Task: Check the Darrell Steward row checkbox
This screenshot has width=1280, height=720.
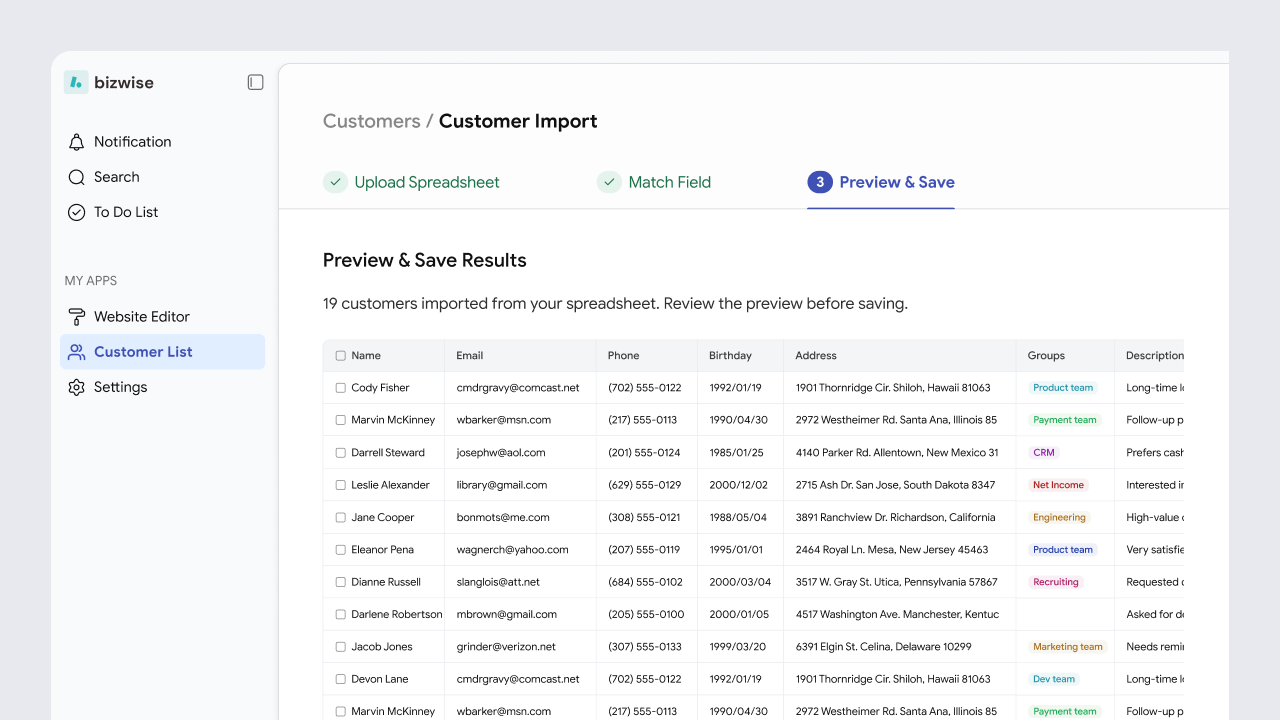Action: pos(341,453)
